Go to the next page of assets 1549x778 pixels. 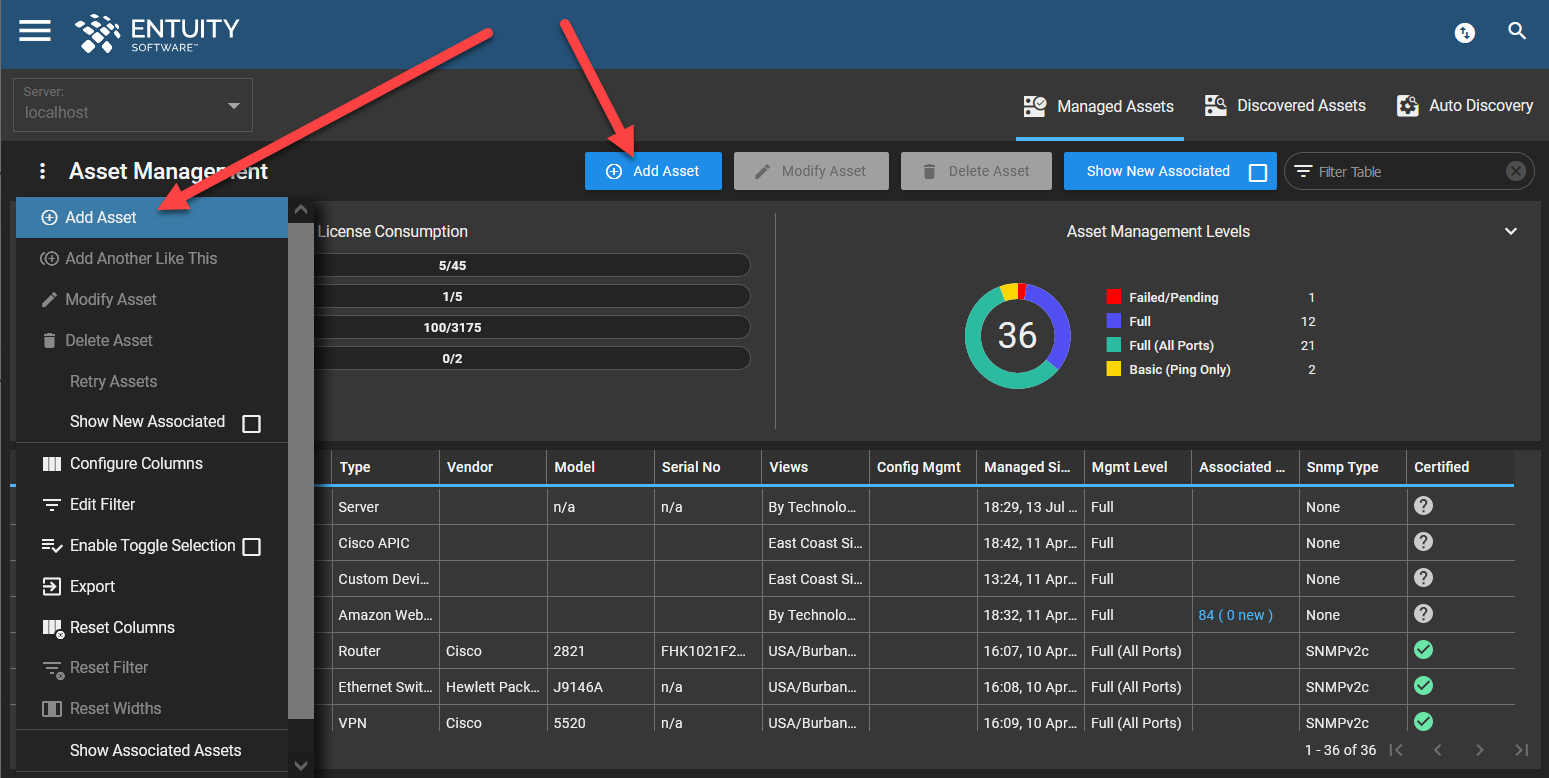pyautogui.click(x=1479, y=748)
